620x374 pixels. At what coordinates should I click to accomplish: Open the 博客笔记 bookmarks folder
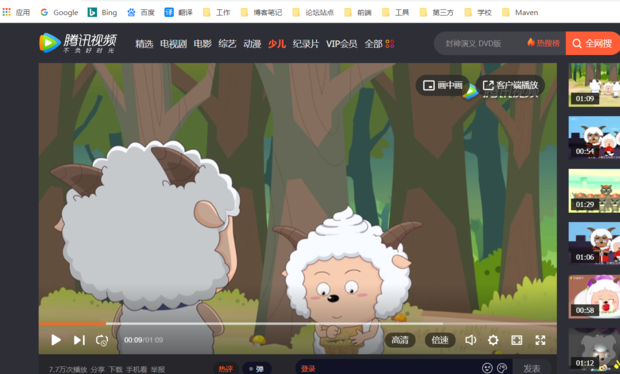click(261, 12)
